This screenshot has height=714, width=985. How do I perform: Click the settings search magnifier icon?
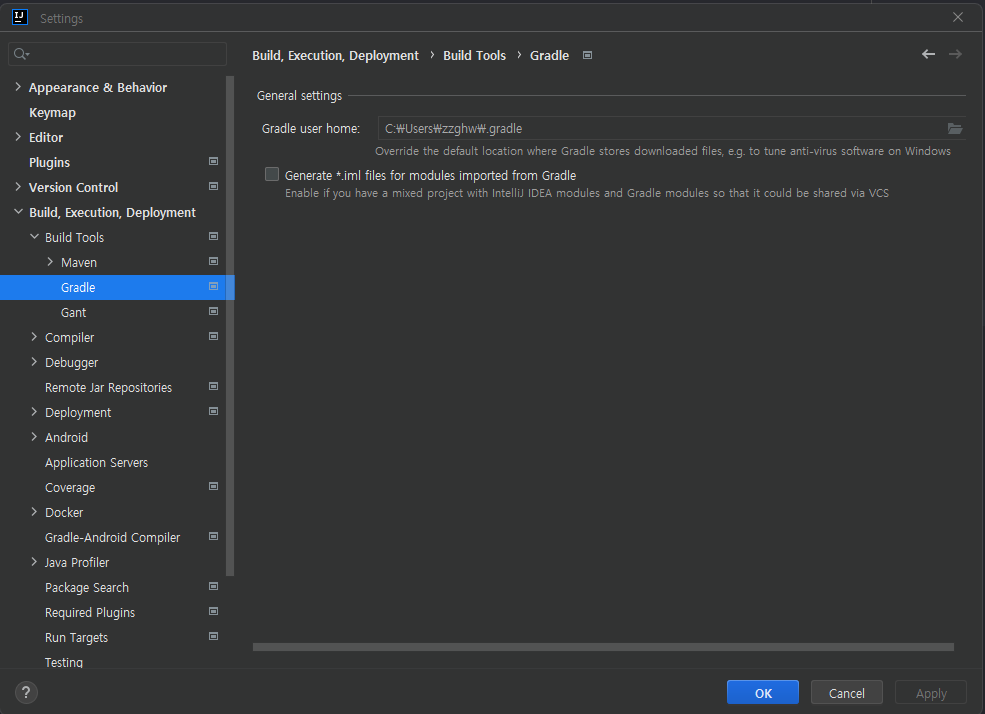click(22, 54)
